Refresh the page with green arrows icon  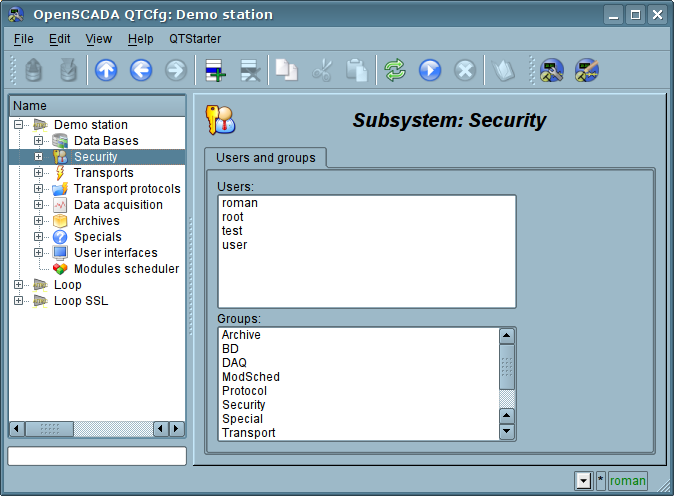pos(395,70)
